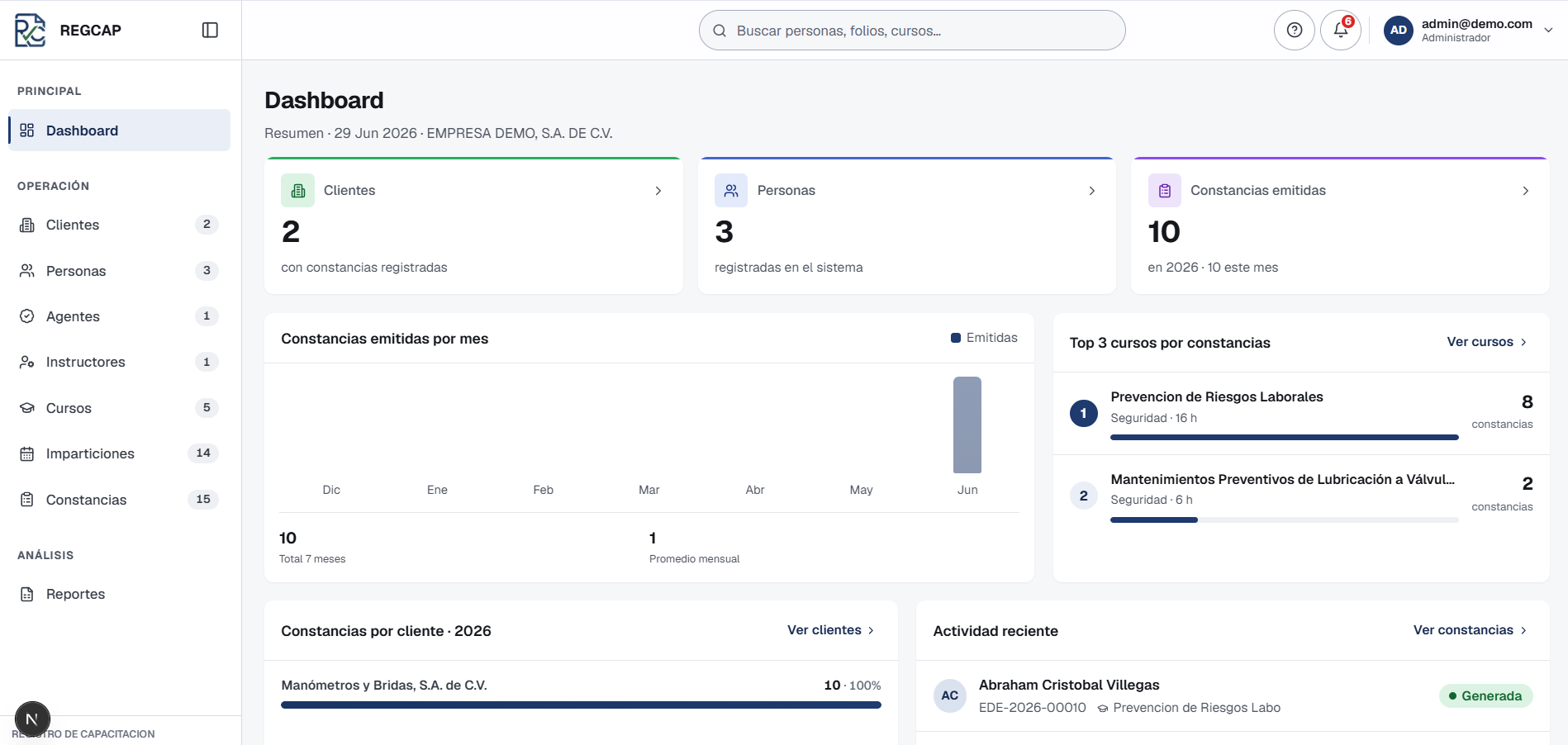Click the search magnifier icon
1568x745 pixels.
click(720, 31)
